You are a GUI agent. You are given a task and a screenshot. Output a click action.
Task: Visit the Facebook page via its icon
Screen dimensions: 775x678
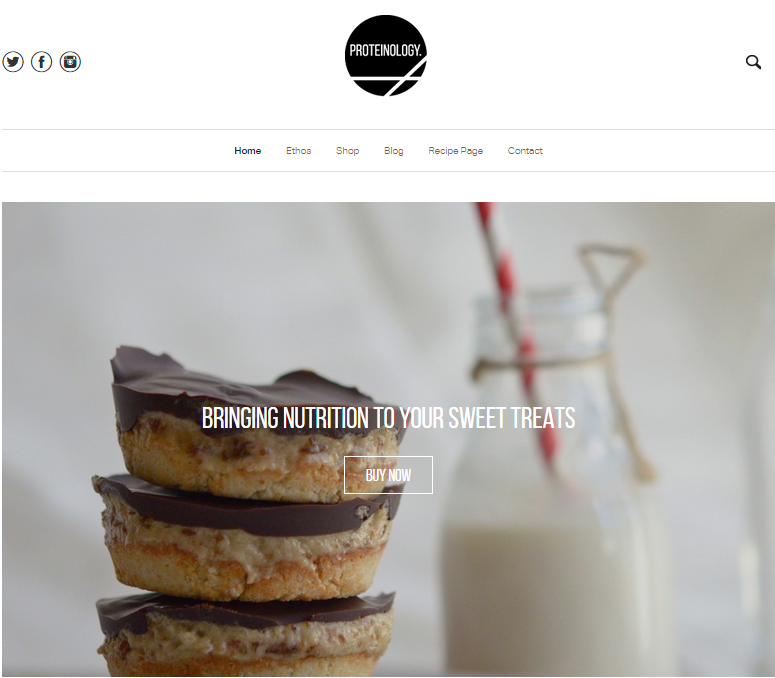pos(42,62)
